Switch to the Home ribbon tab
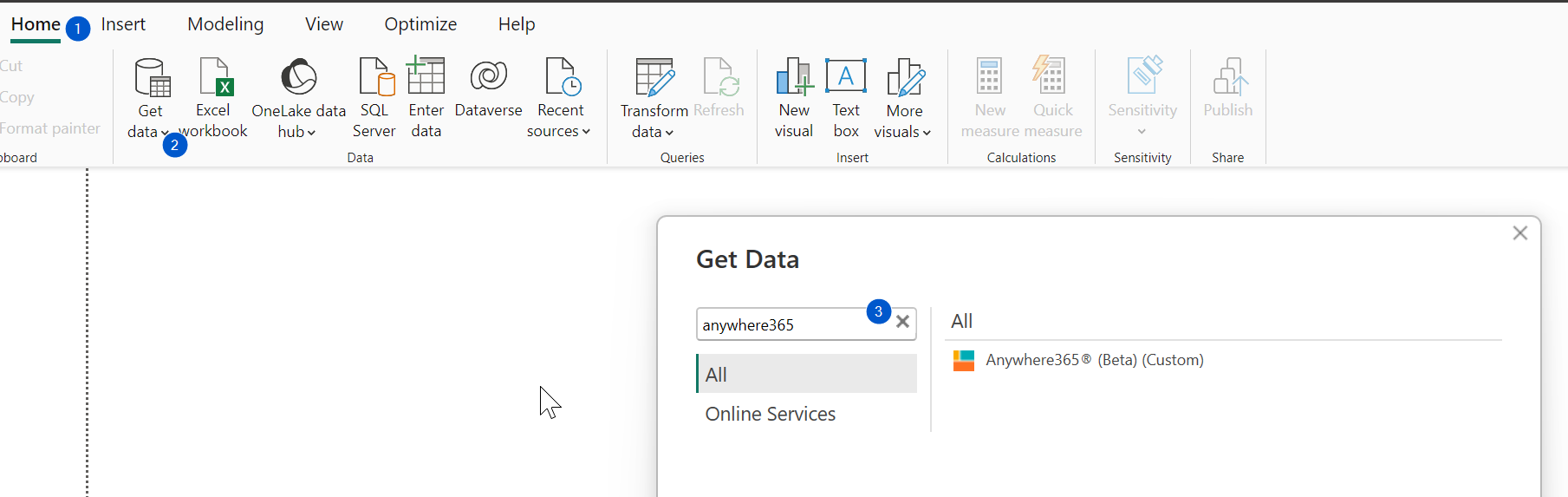 pyautogui.click(x=36, y=24)
